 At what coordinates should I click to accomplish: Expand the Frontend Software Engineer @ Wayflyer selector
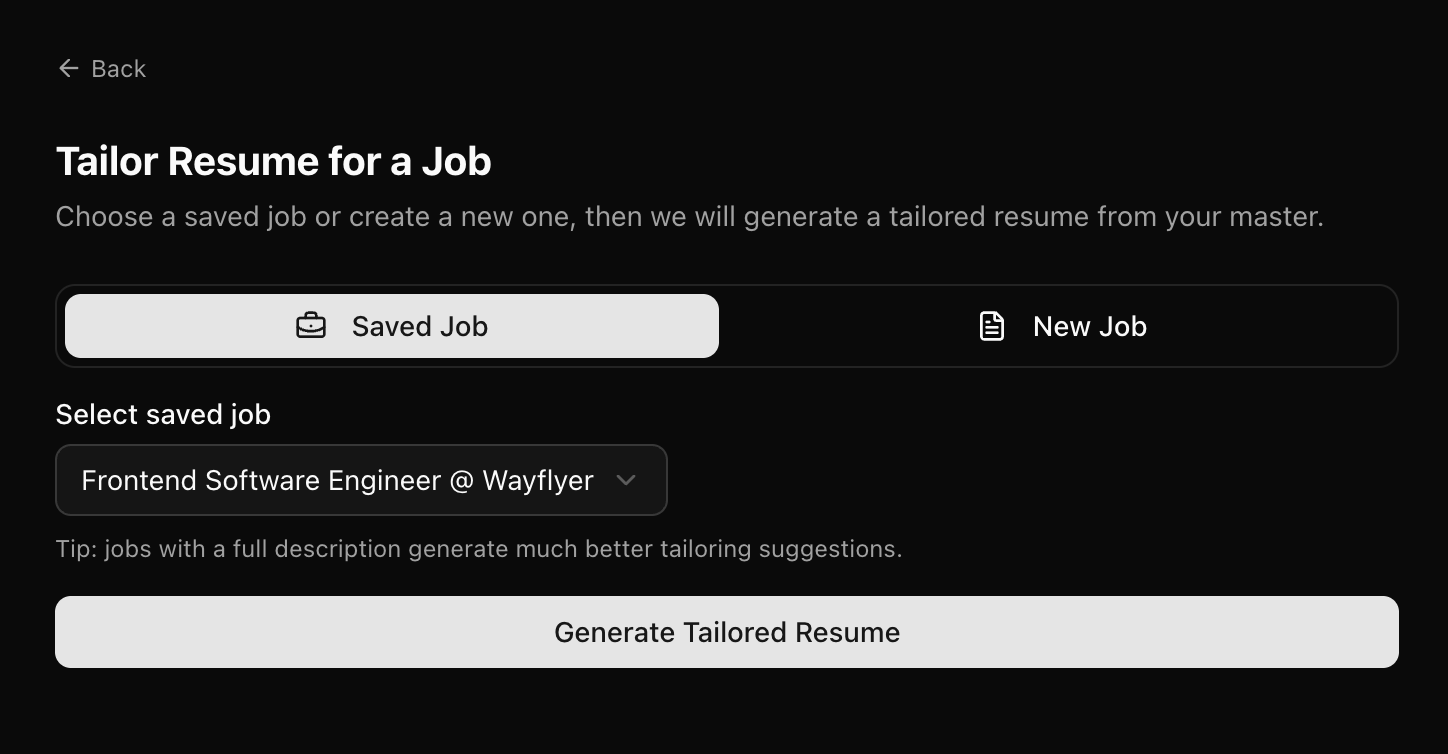point(361,480)
